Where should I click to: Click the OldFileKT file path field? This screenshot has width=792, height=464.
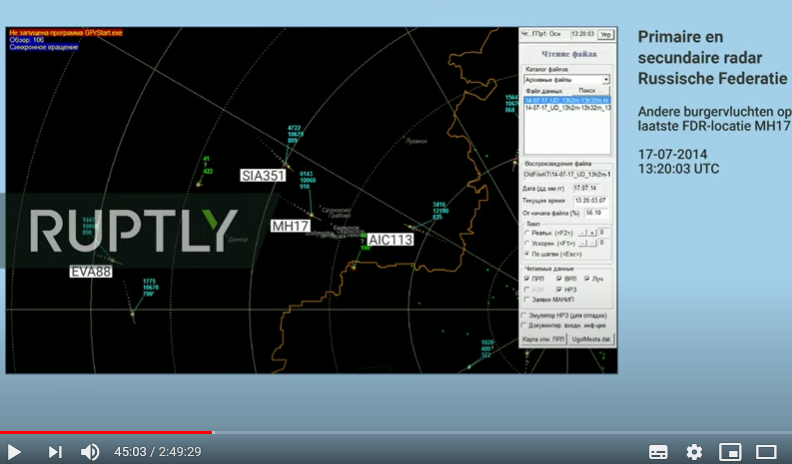coord(567,175)
